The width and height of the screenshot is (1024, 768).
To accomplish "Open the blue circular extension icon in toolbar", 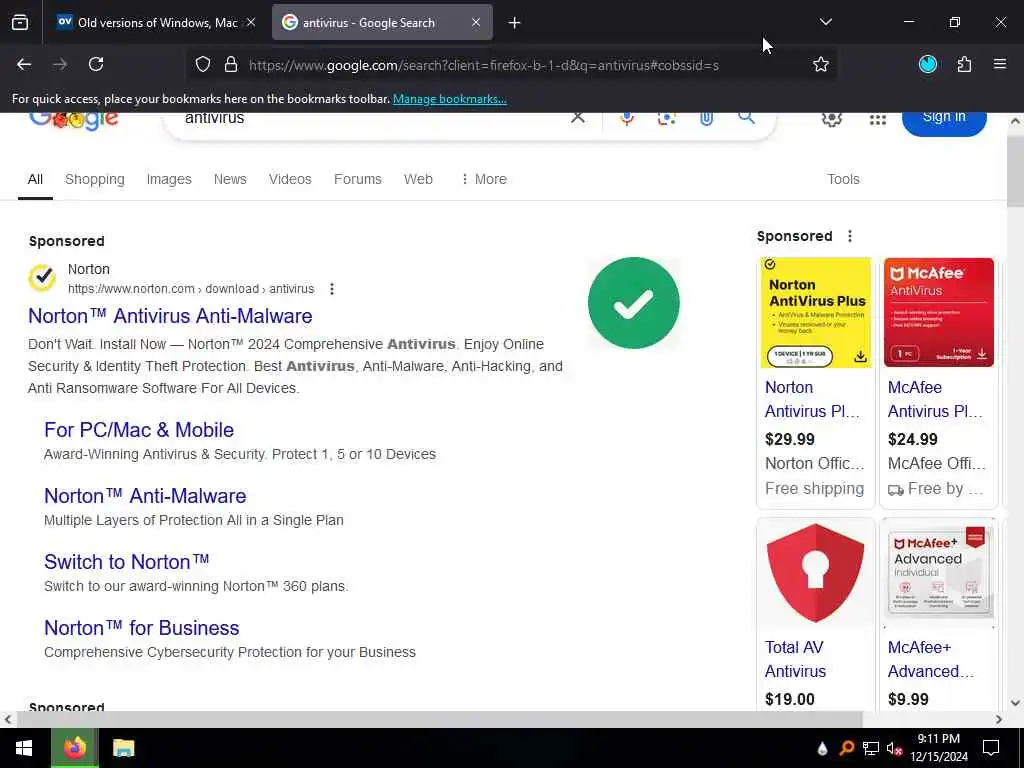I will click(x=928, y=64).
